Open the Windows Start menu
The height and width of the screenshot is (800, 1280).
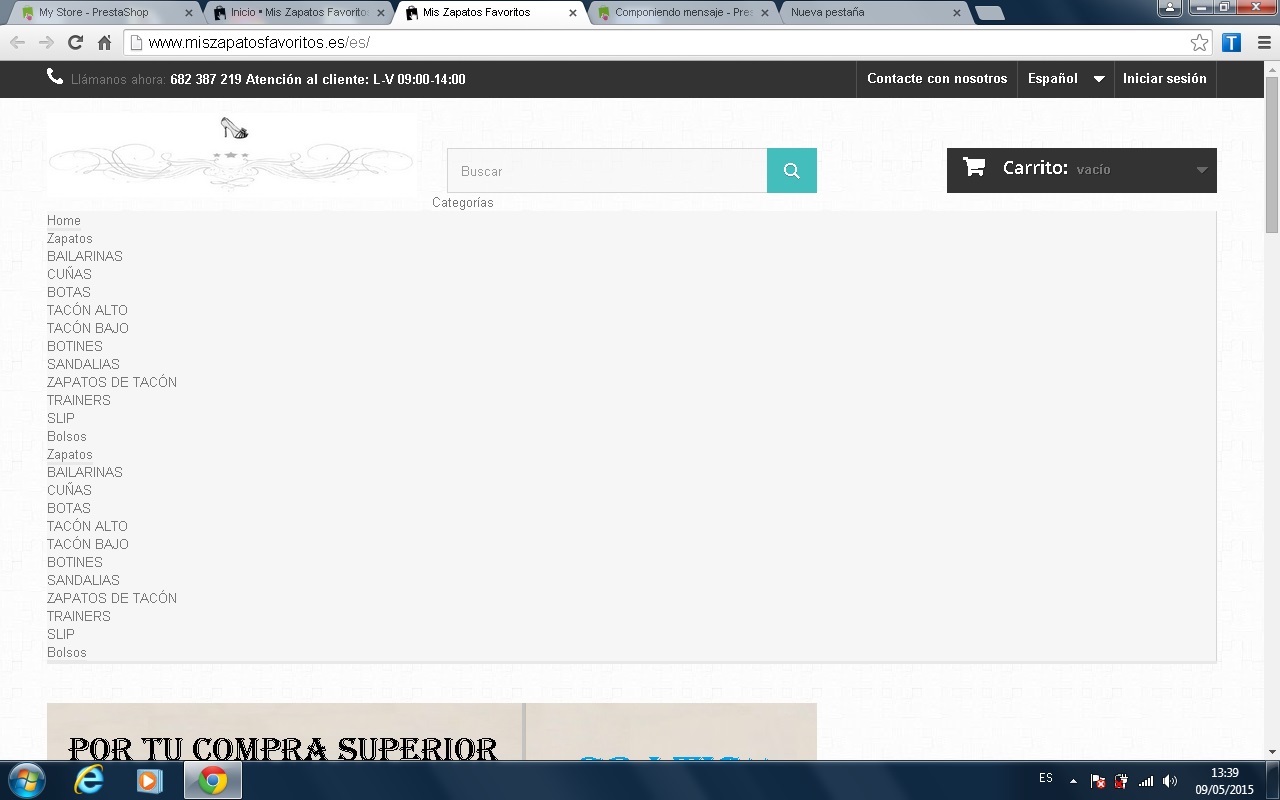(x=26, y=780)
